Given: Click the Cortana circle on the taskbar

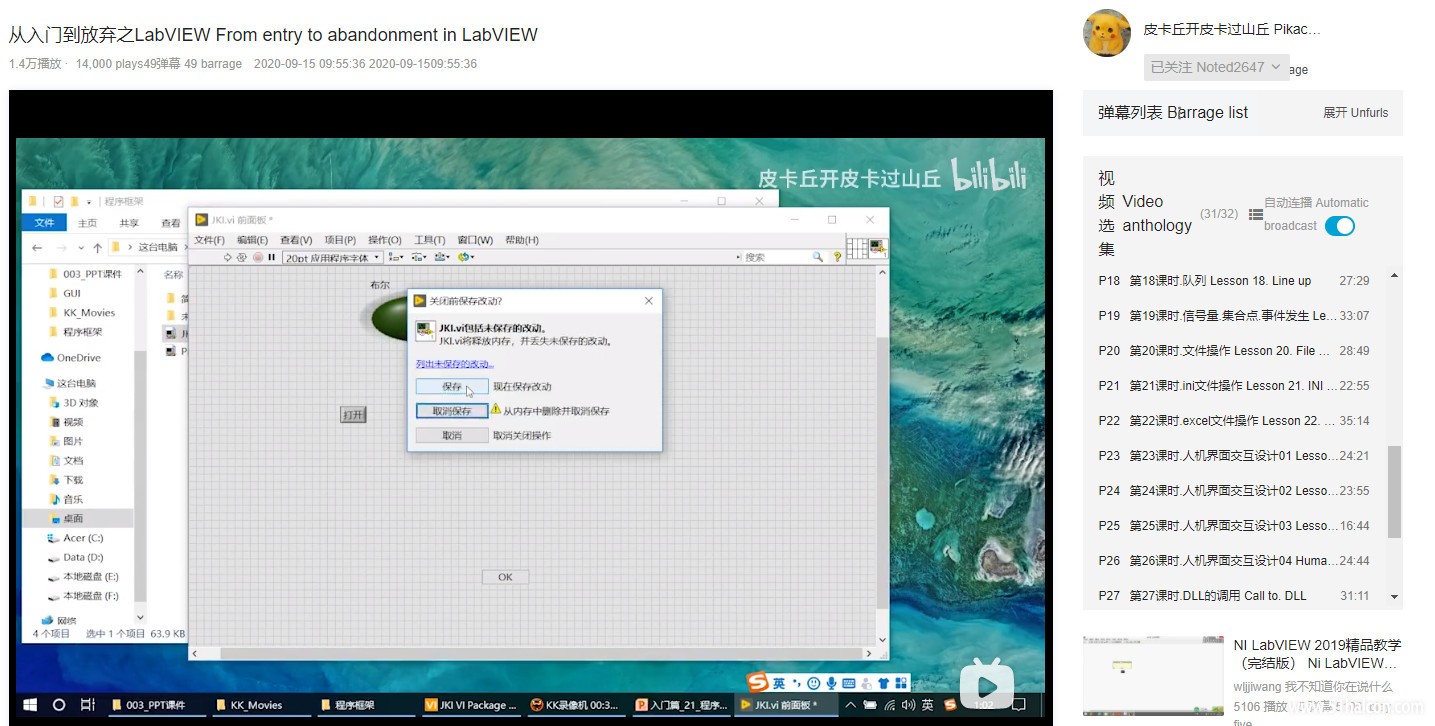Looking at the screenshot, I should pos(58,705).
